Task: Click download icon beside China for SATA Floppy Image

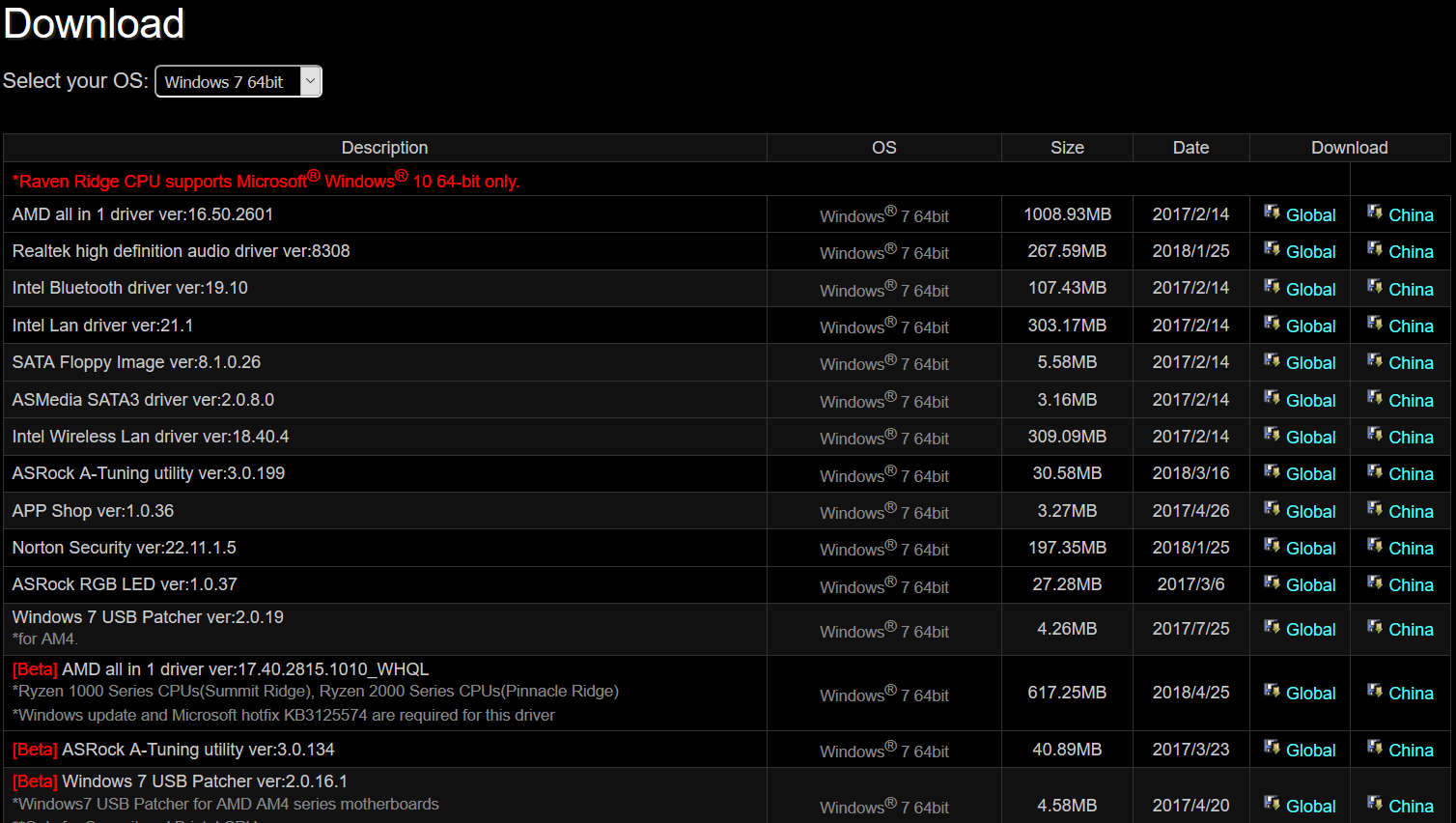Action: [x=1375, y=360]
